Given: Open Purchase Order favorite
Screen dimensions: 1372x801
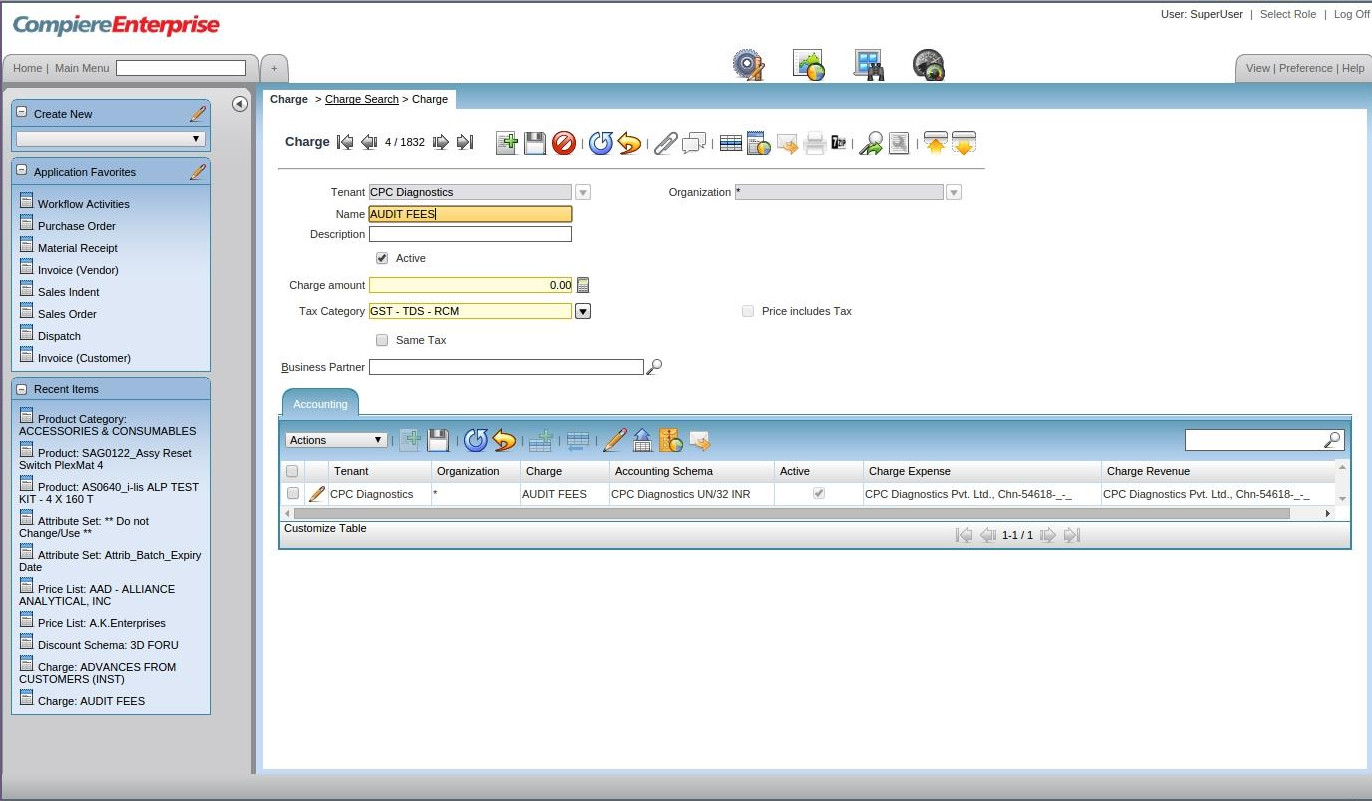Looking at the screenshot, I should coord(77,226).
